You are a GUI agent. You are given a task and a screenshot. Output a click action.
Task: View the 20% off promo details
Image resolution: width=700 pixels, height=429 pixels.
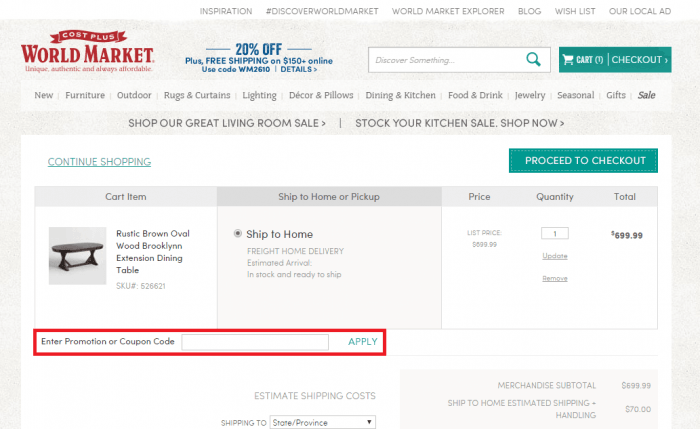[x=298, y=70]
